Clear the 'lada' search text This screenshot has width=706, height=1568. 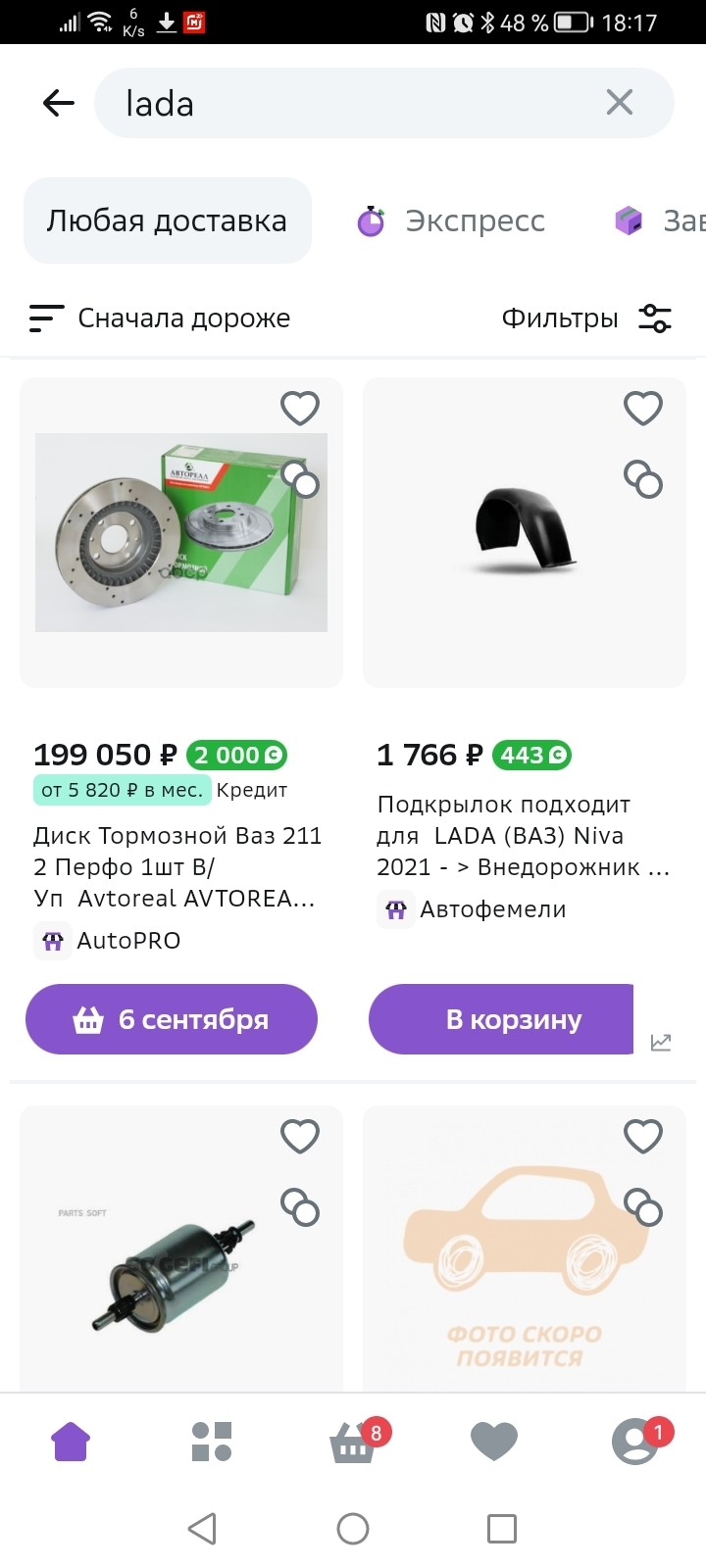click(620, 102)
